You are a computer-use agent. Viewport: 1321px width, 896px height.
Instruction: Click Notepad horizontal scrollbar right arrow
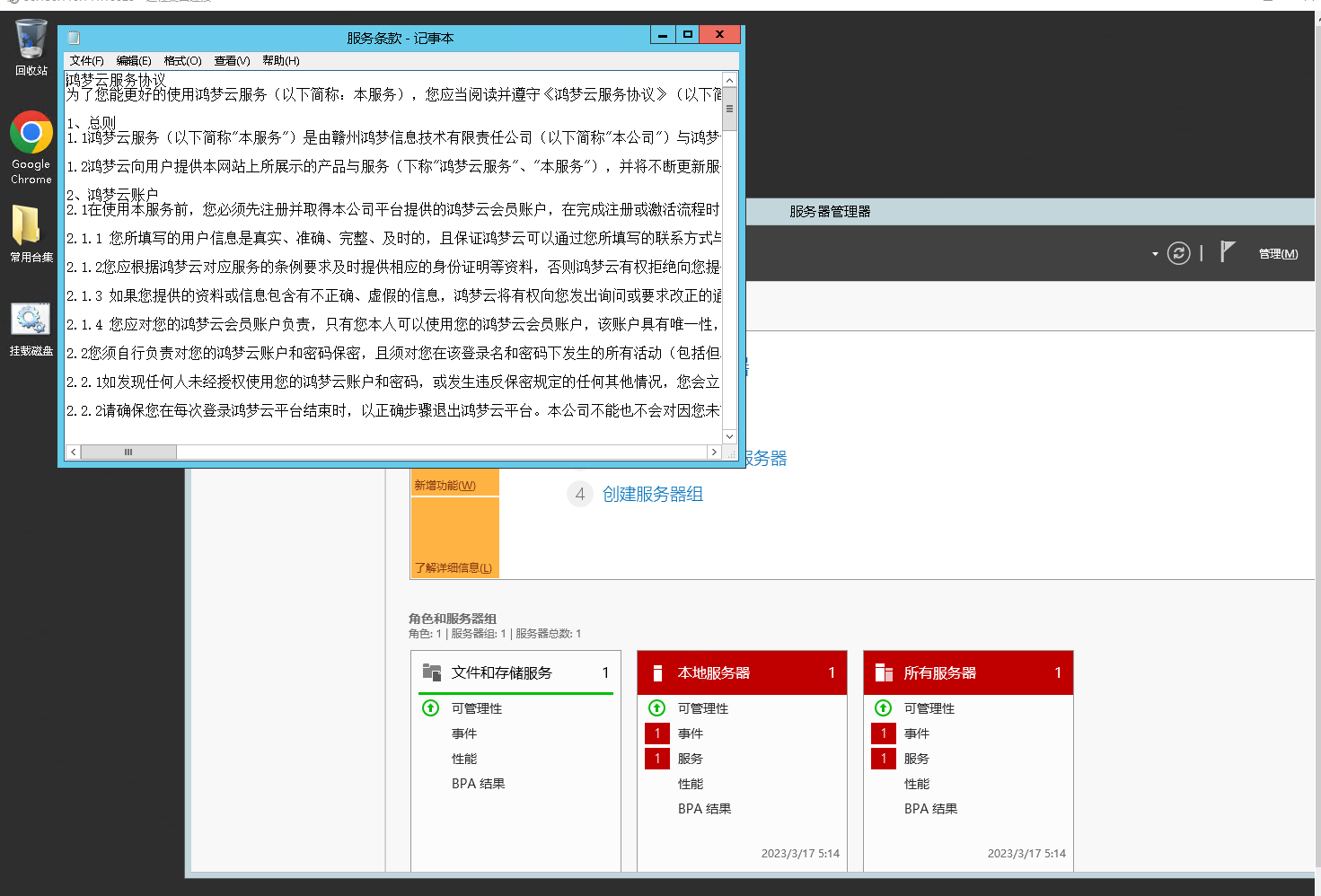click(x=714, y=452)
